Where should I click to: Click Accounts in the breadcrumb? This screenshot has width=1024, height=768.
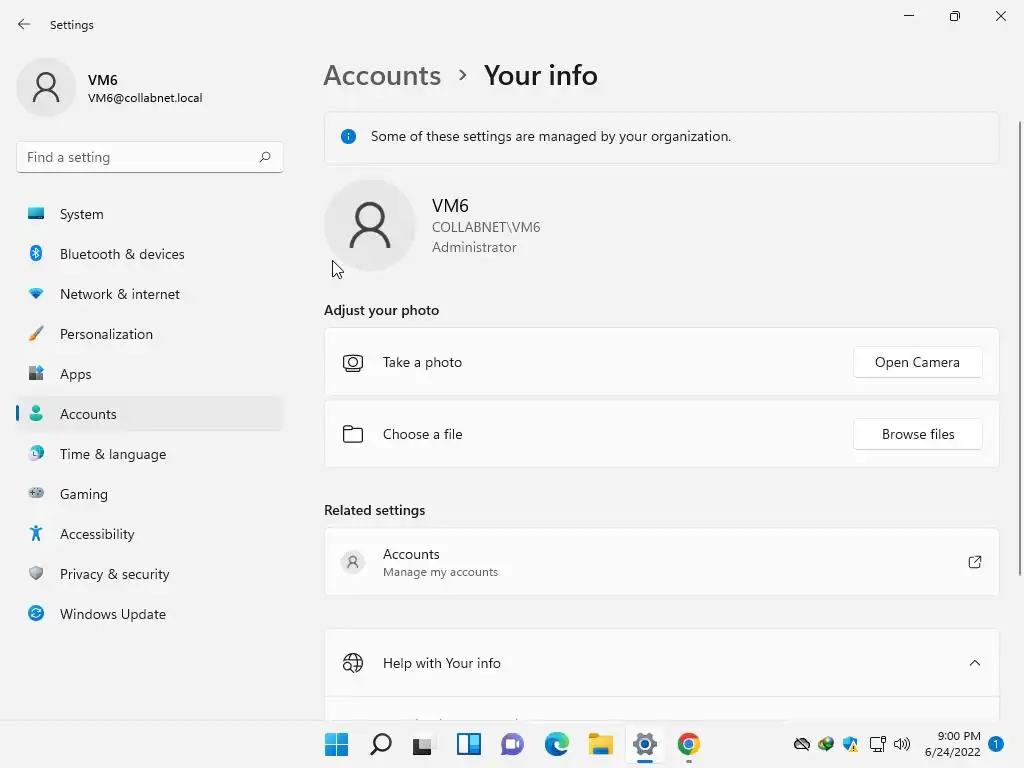[382, 76]
